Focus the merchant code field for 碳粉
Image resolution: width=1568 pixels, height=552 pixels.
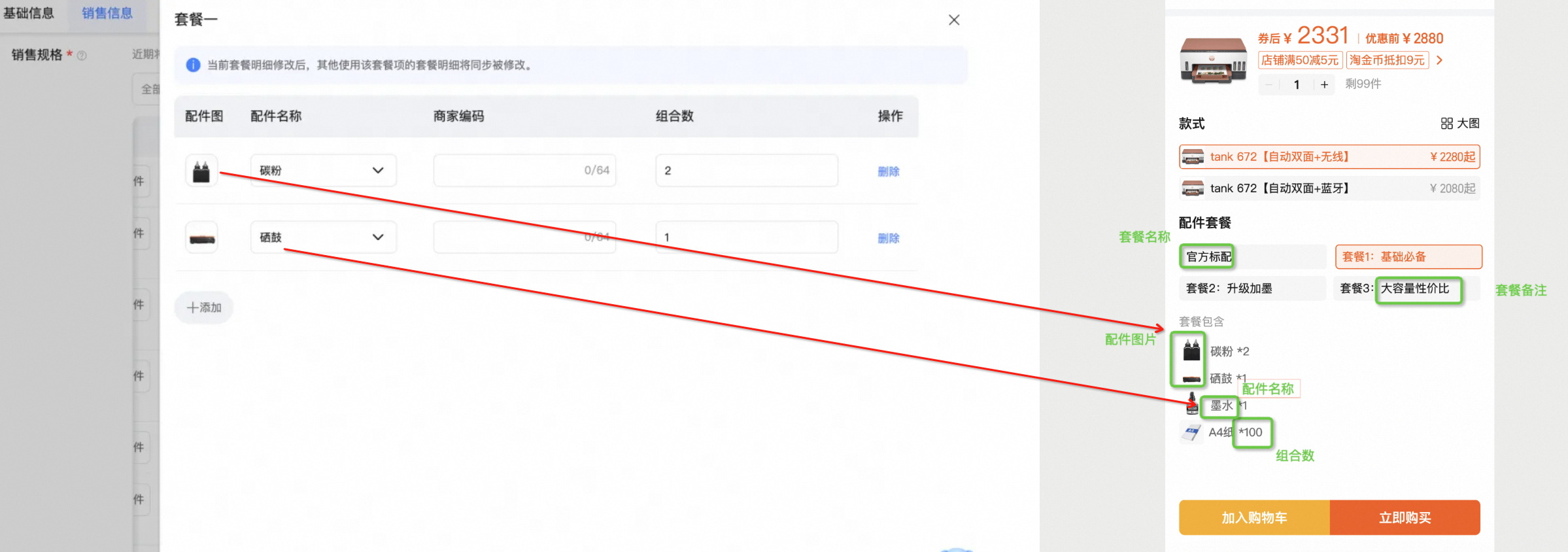coord(524,171)
